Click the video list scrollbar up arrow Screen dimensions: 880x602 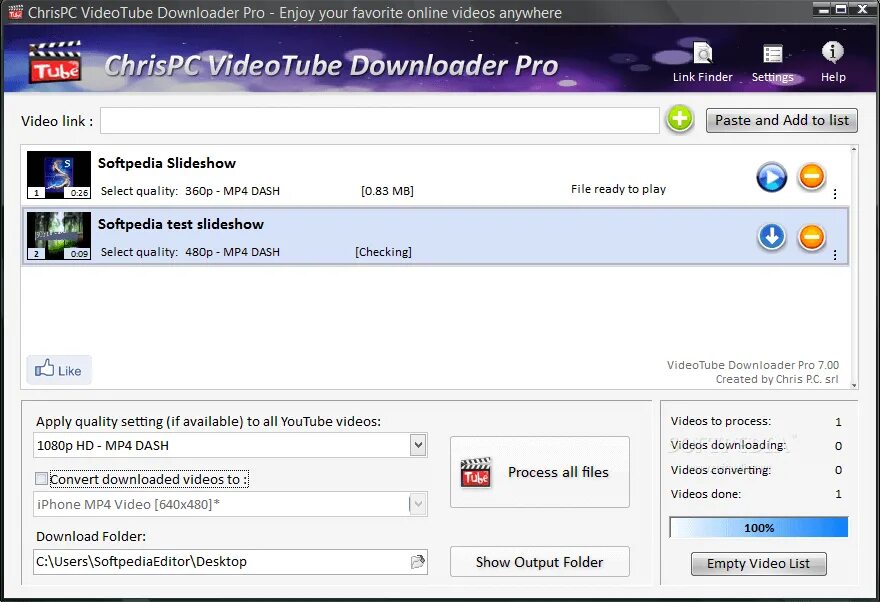(x=854, y=149)
